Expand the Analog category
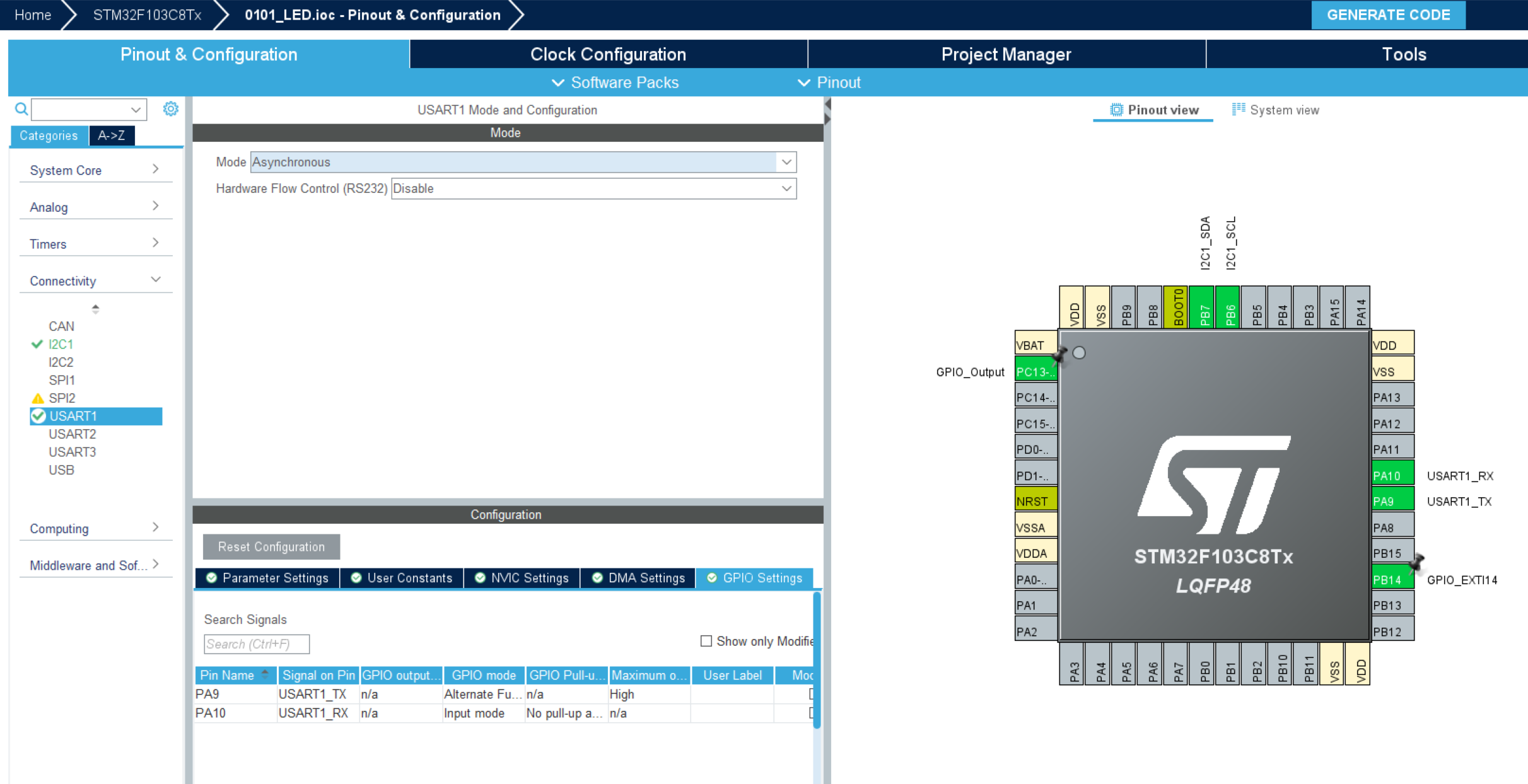The image size is (1528, 784). [x=96, y=207]
